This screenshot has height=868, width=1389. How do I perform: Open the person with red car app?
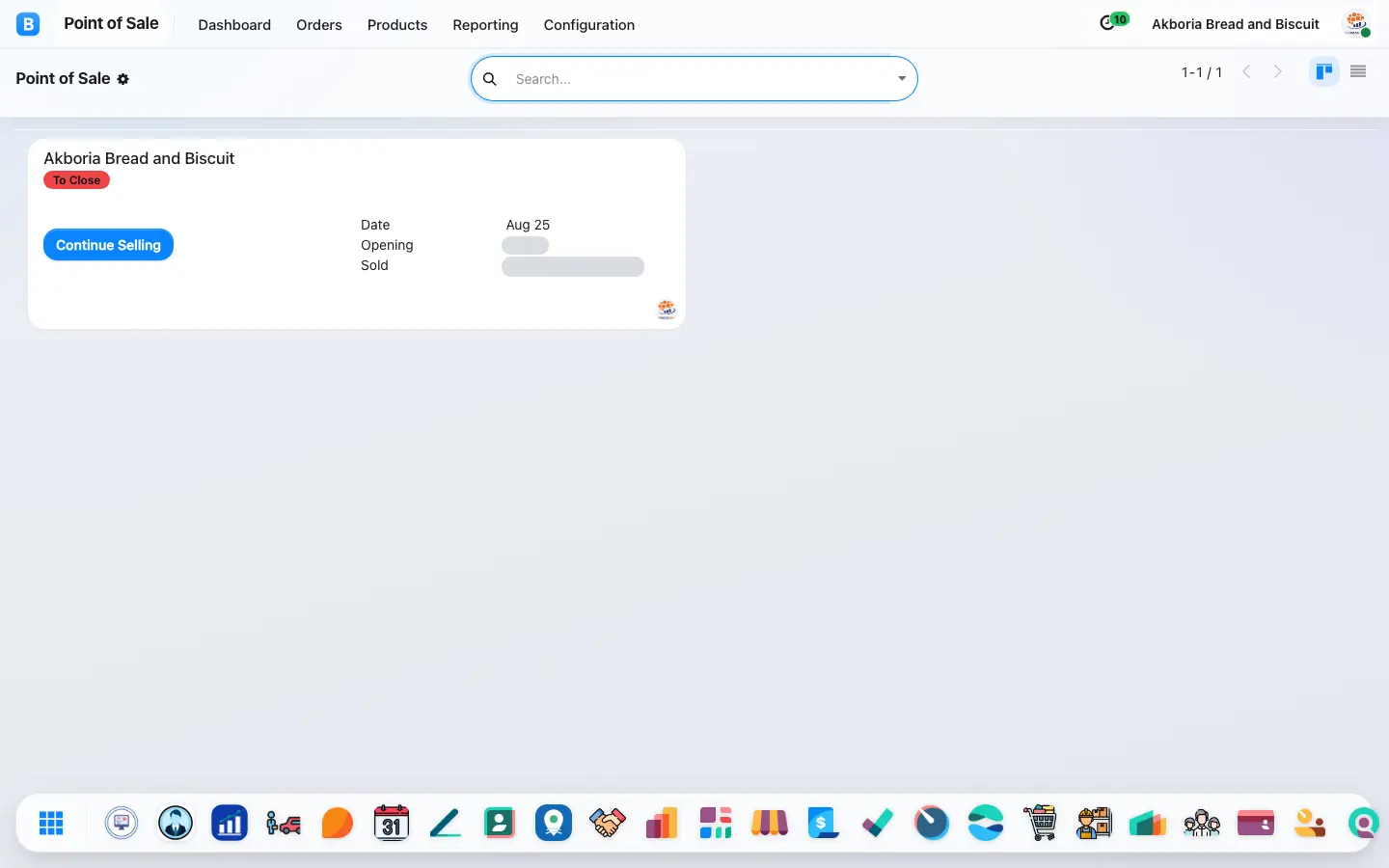[x=284, y=823]
